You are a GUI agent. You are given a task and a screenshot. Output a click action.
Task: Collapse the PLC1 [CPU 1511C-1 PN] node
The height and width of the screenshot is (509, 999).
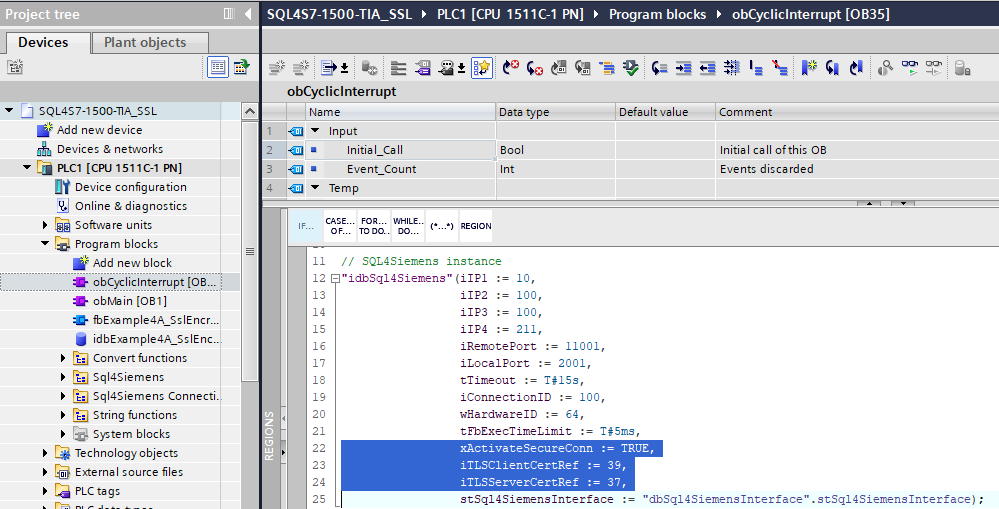27,168
